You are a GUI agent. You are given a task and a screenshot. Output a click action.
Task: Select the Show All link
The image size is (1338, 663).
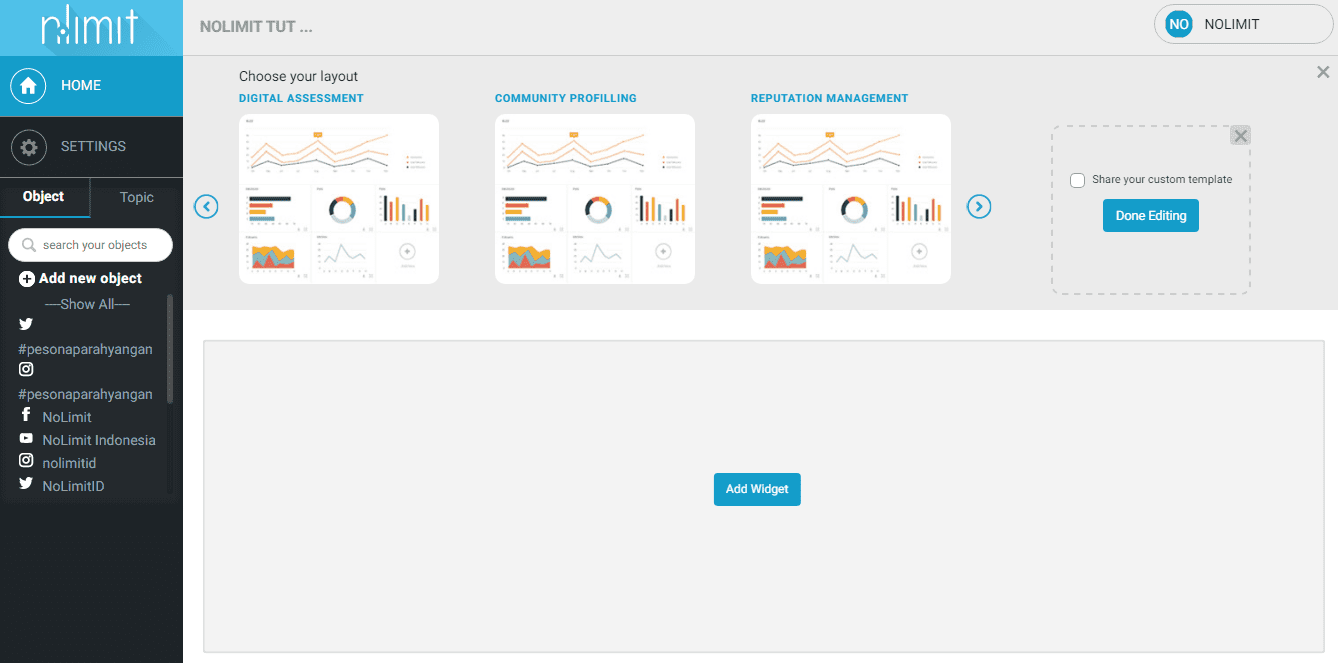point(87,304)
